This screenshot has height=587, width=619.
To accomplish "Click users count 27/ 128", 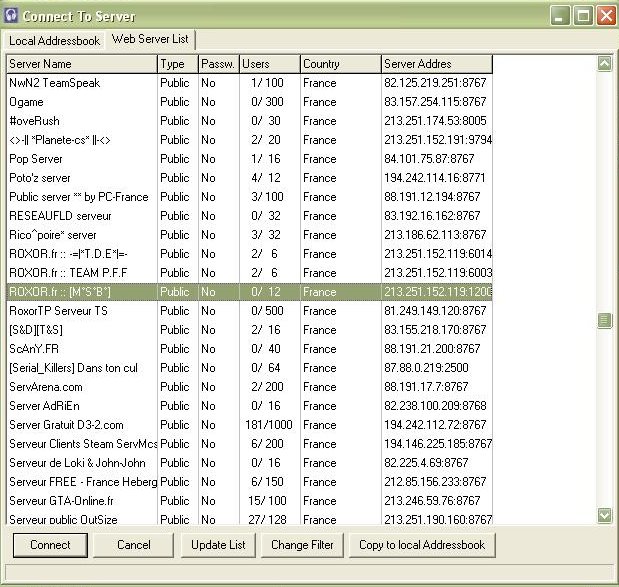I will (x=267, y=519).
